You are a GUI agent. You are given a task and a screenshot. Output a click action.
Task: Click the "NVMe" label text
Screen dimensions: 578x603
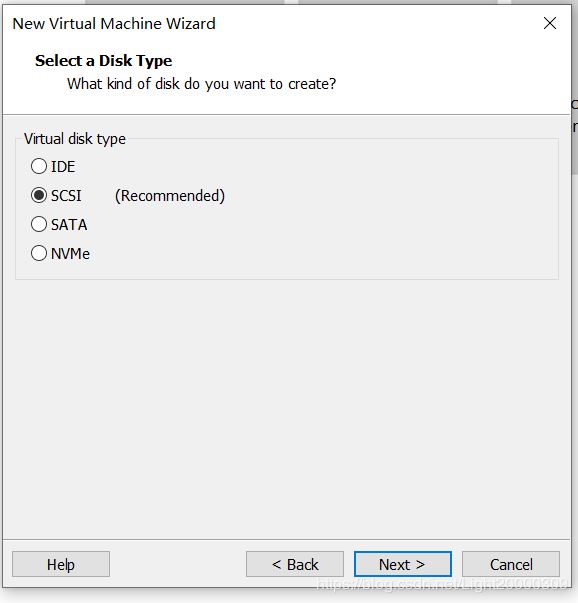click(70, 254)
